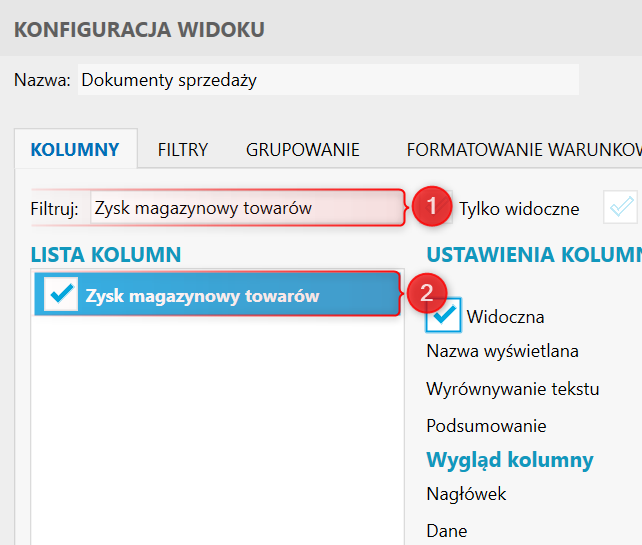Viewport: 642px width, 545px height.
Task: Open the FILTRY tab
Action: coord(183,149)
